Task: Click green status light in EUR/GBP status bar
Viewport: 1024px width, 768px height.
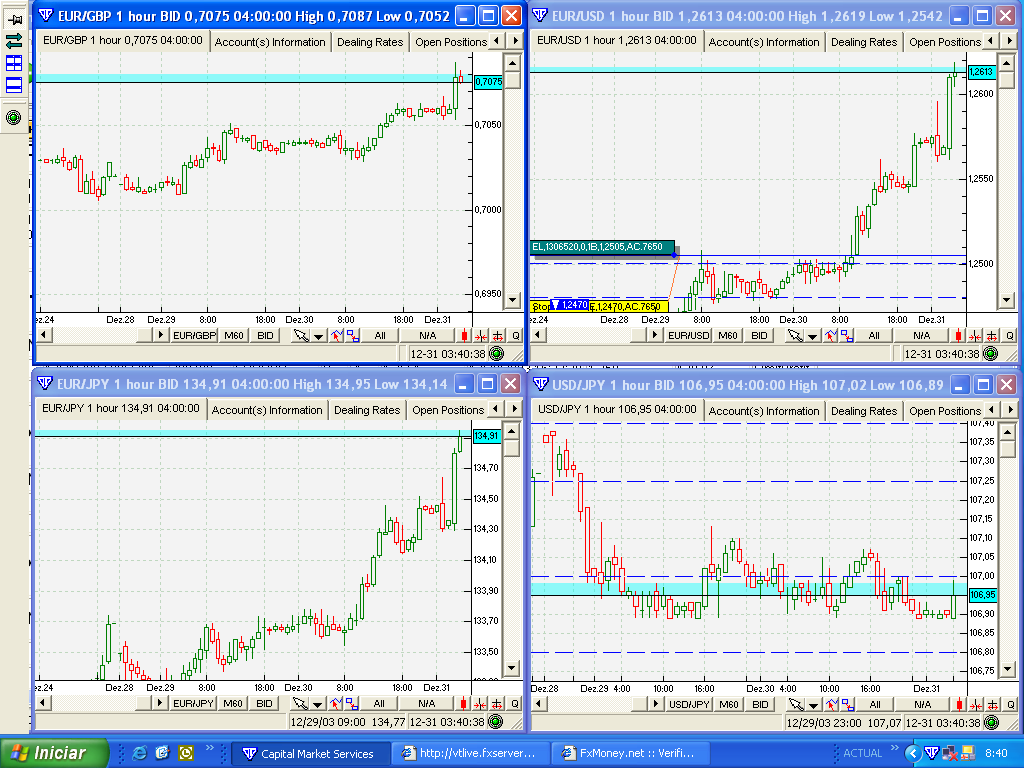Action: pyautogui.click(x=496, y=354)
